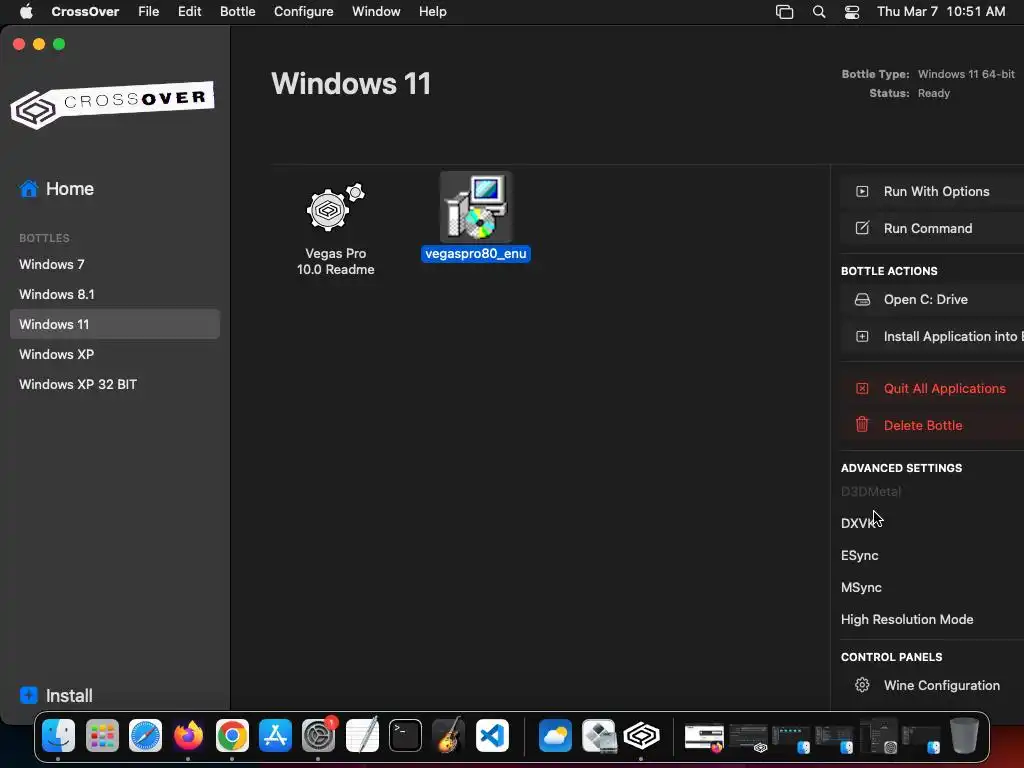
Task: Click the DXVK setting label
Action: (x=858, y=523)
